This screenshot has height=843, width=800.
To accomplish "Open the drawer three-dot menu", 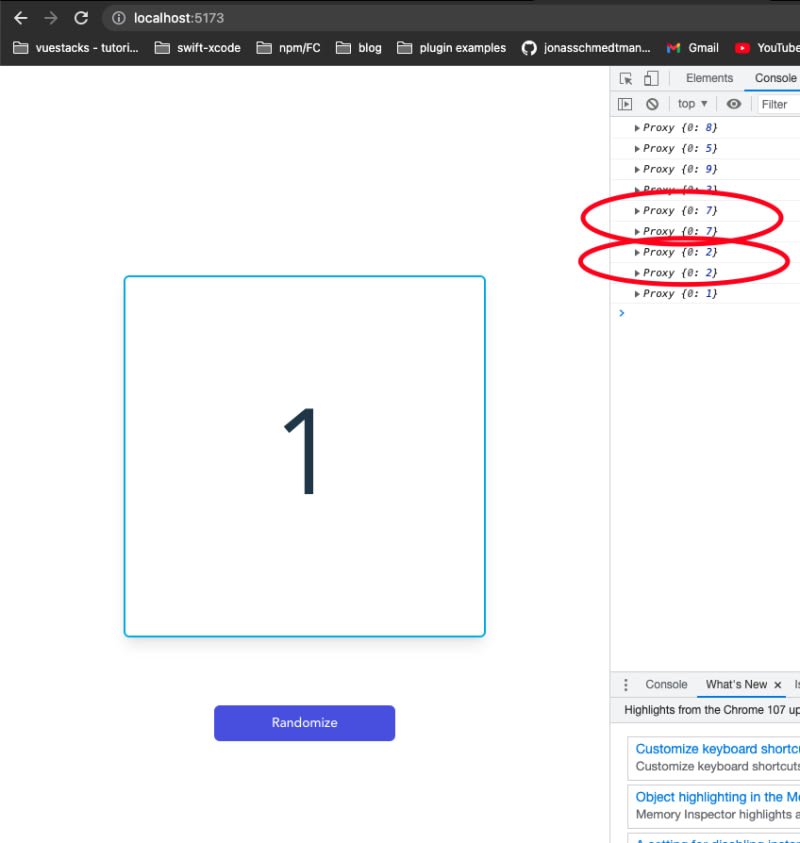I will (x=625, y=684).
